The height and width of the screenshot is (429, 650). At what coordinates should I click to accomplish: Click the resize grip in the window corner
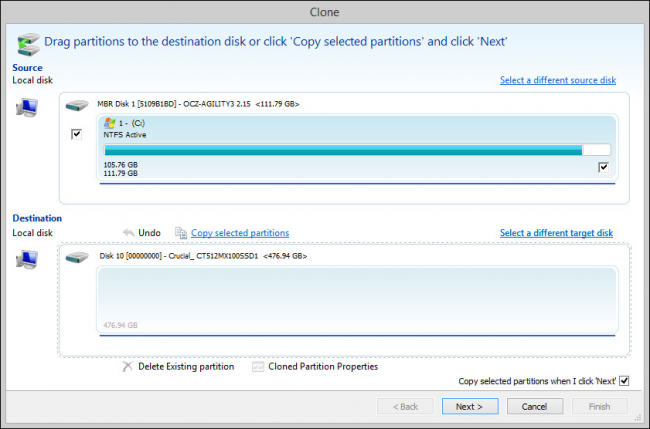(x=637, y=418)
